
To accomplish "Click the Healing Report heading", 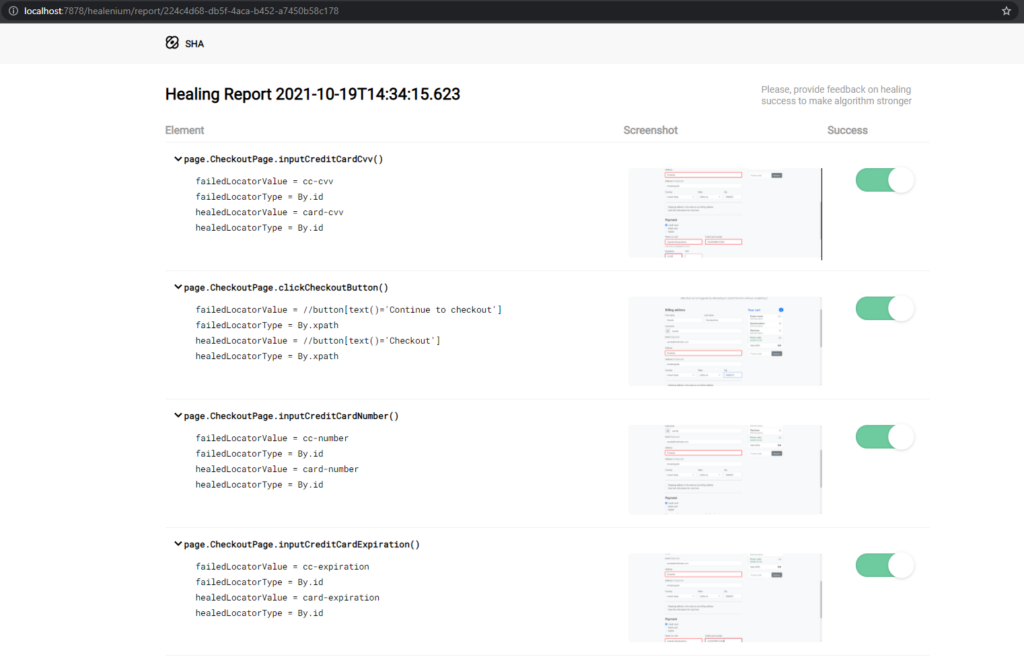I will [x=312, y=94].
